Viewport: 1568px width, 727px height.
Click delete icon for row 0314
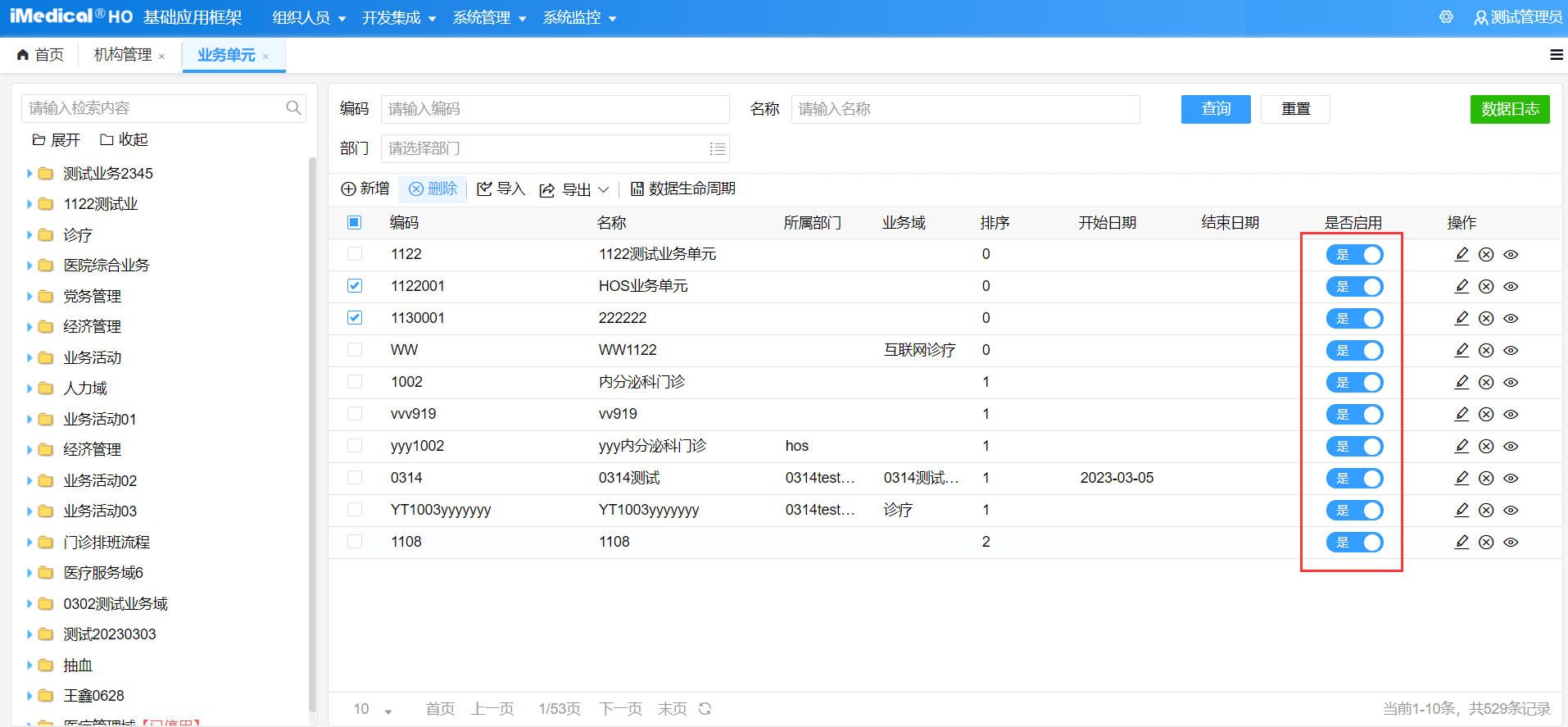[x=1486, y=478]
